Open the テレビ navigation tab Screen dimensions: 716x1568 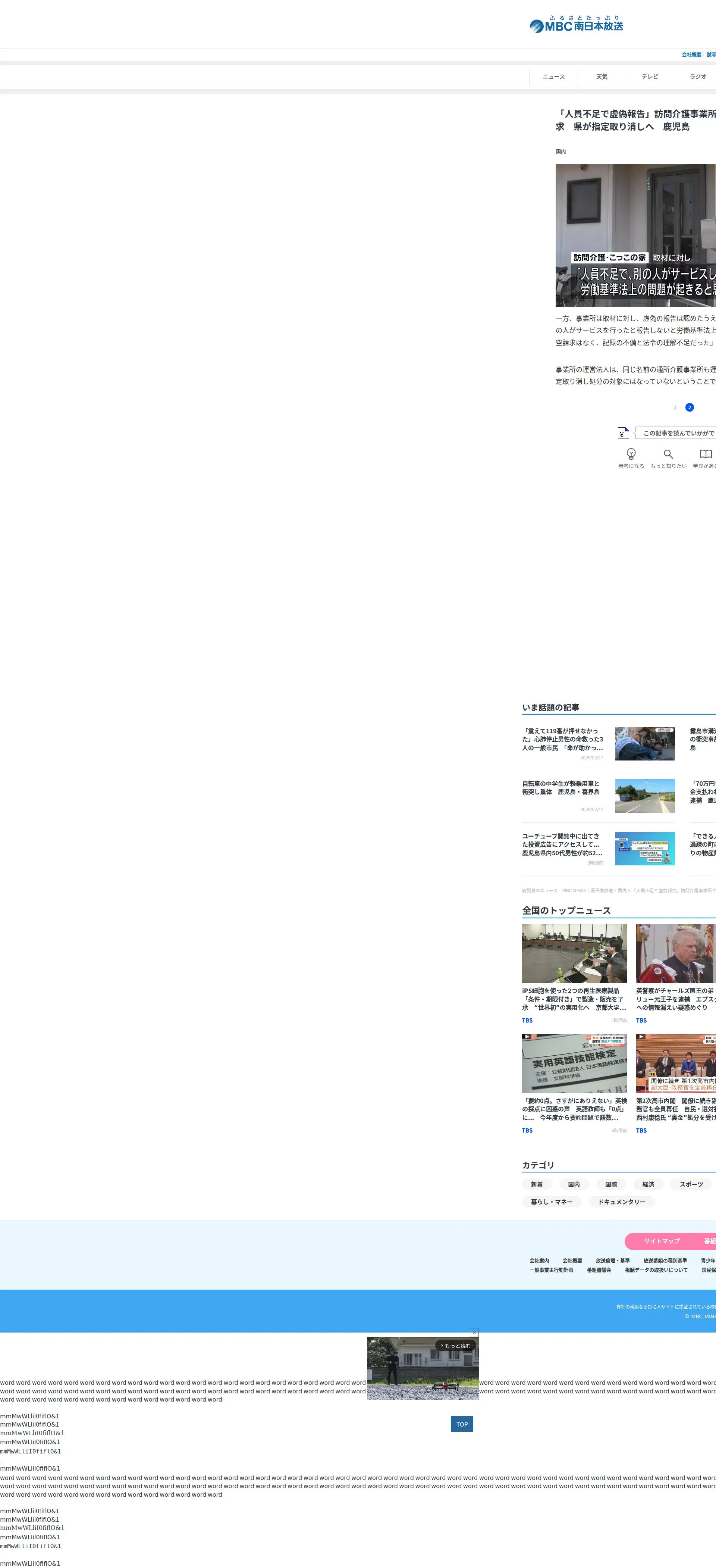(x=650, y=77)
